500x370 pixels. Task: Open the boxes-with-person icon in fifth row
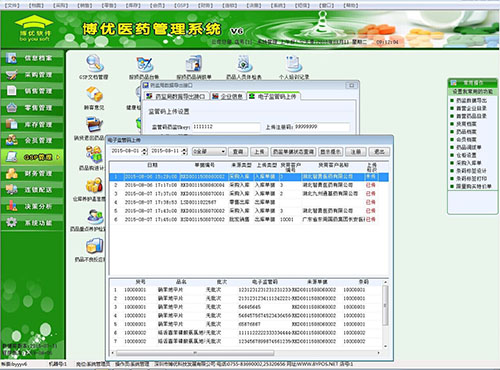(x=94, y=185)
